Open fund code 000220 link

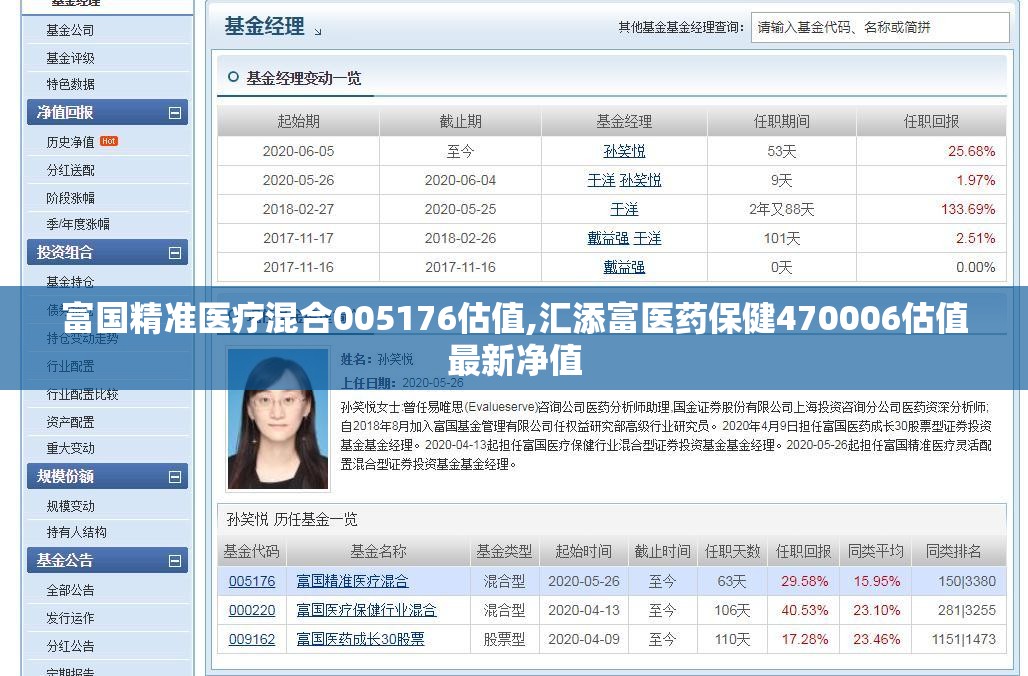coord(252,610)
